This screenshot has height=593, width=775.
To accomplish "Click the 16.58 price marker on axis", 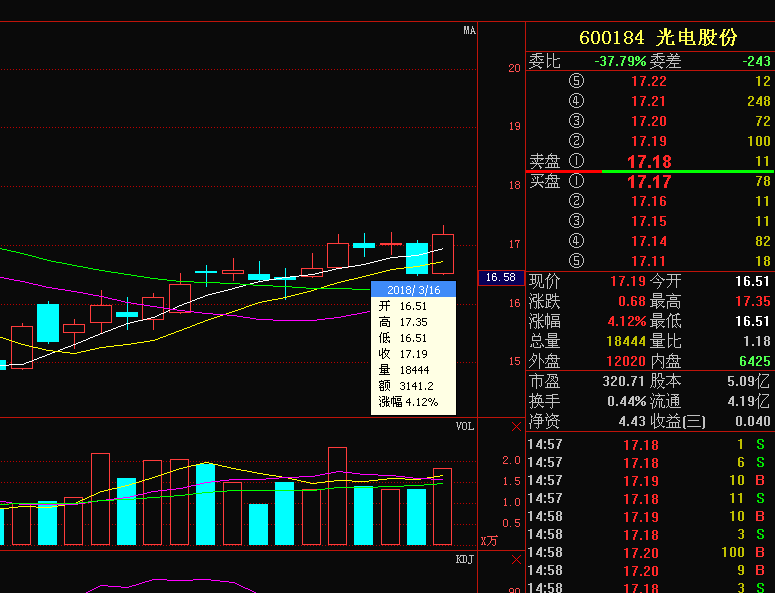I will click(500, 278).
